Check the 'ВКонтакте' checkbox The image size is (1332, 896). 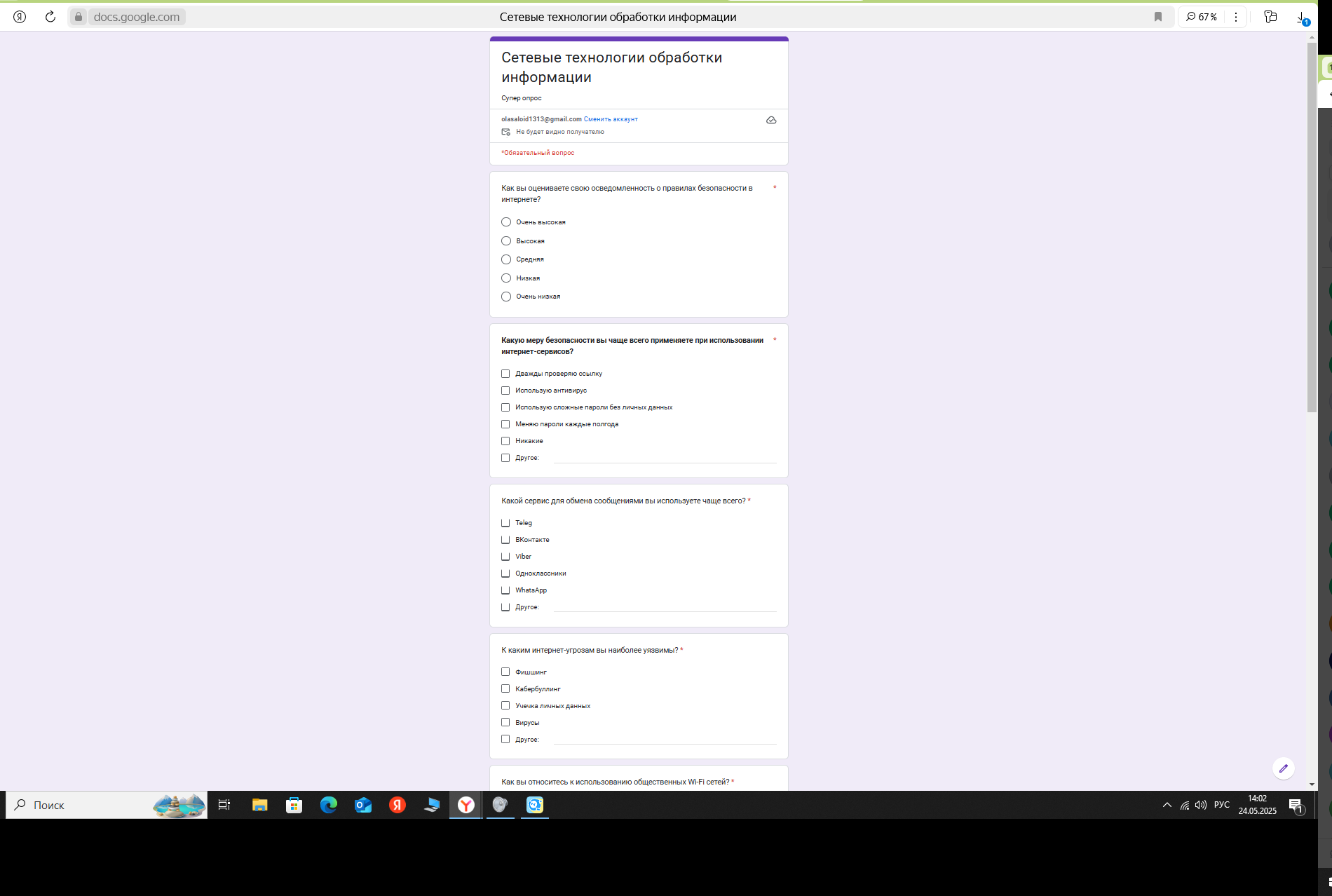[x=505, y=540]
